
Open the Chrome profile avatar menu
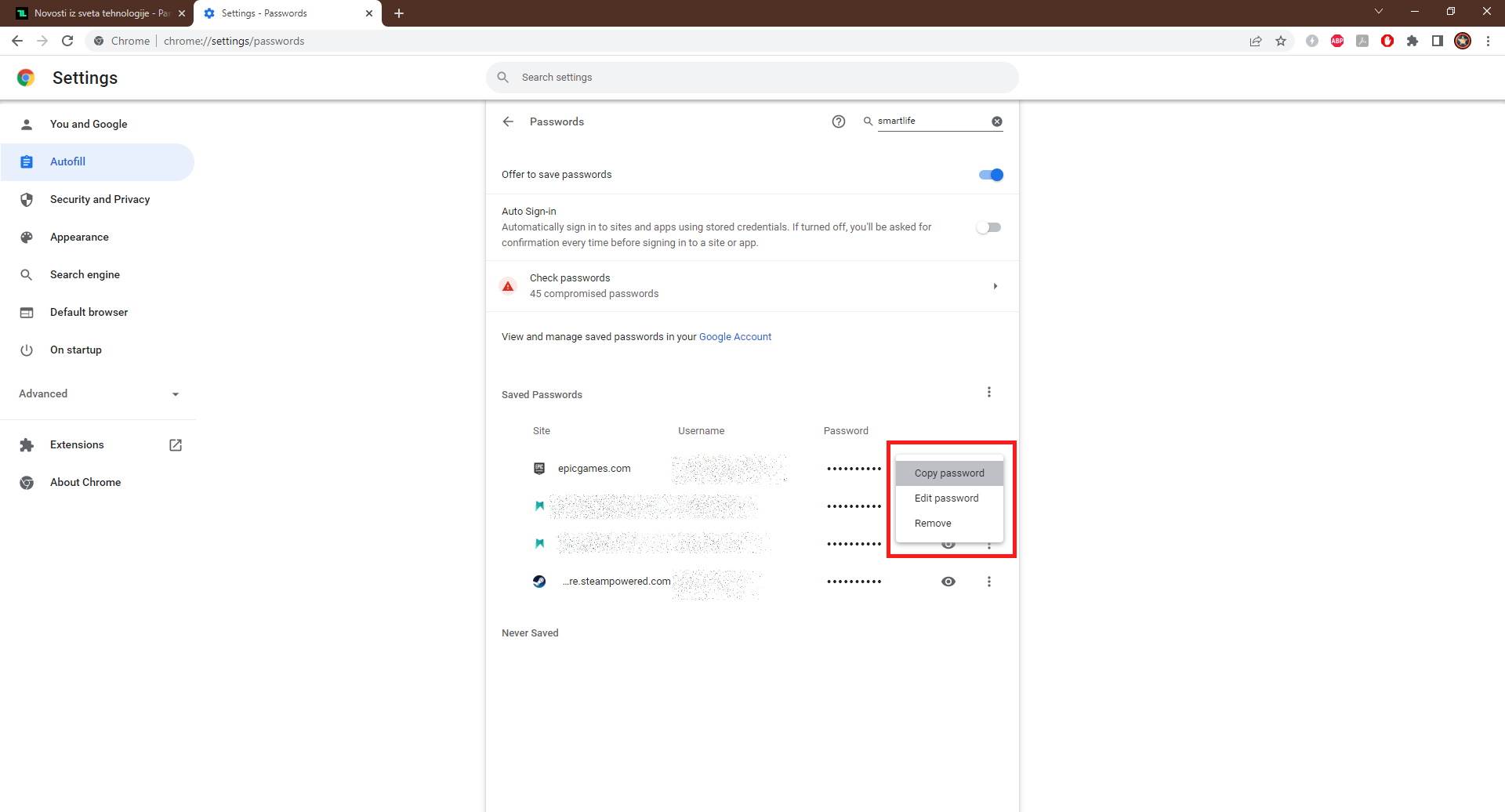click(x=1463, y=41)
